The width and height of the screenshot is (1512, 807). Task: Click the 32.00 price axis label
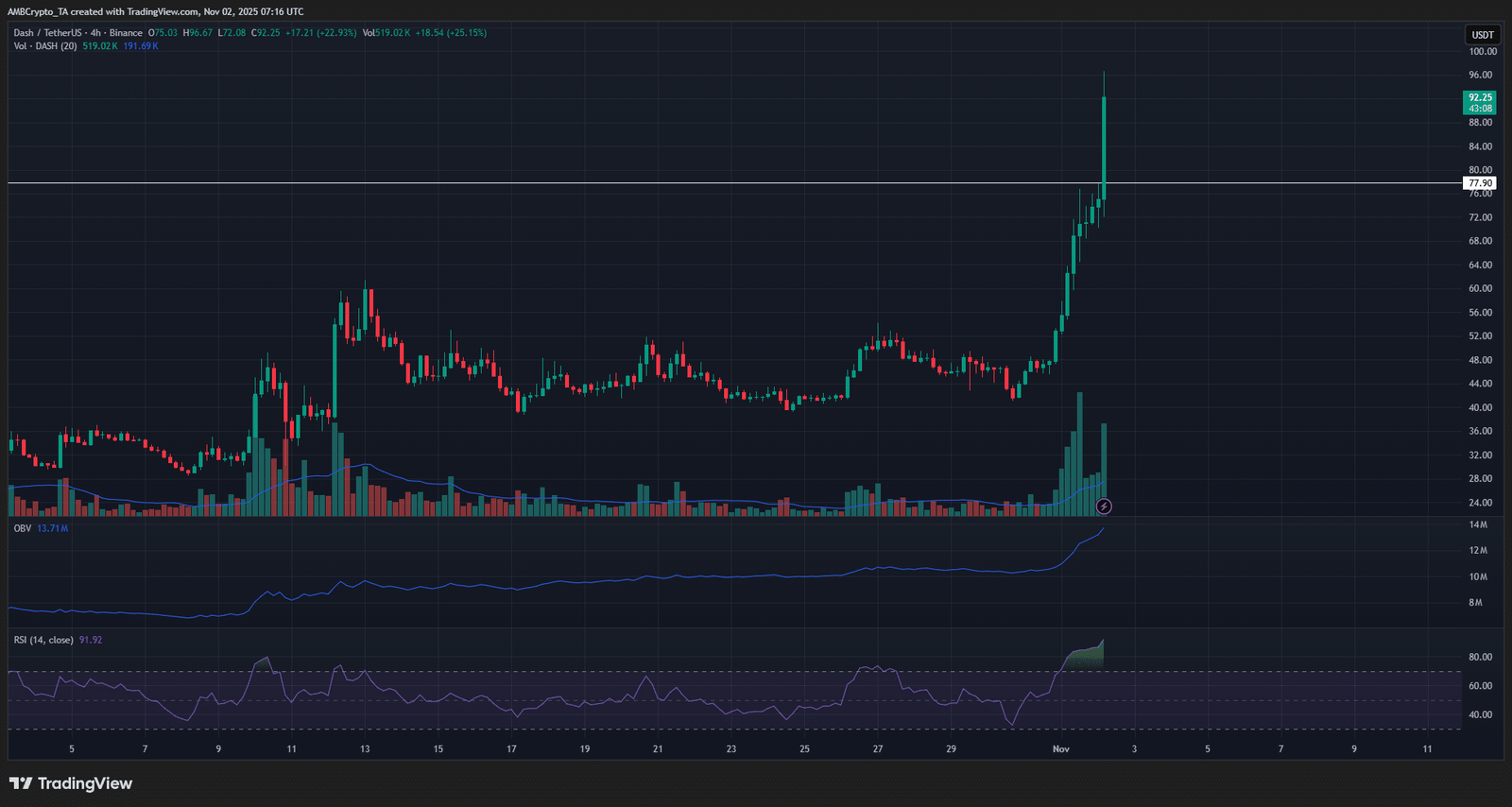[x=1481, y=455]
